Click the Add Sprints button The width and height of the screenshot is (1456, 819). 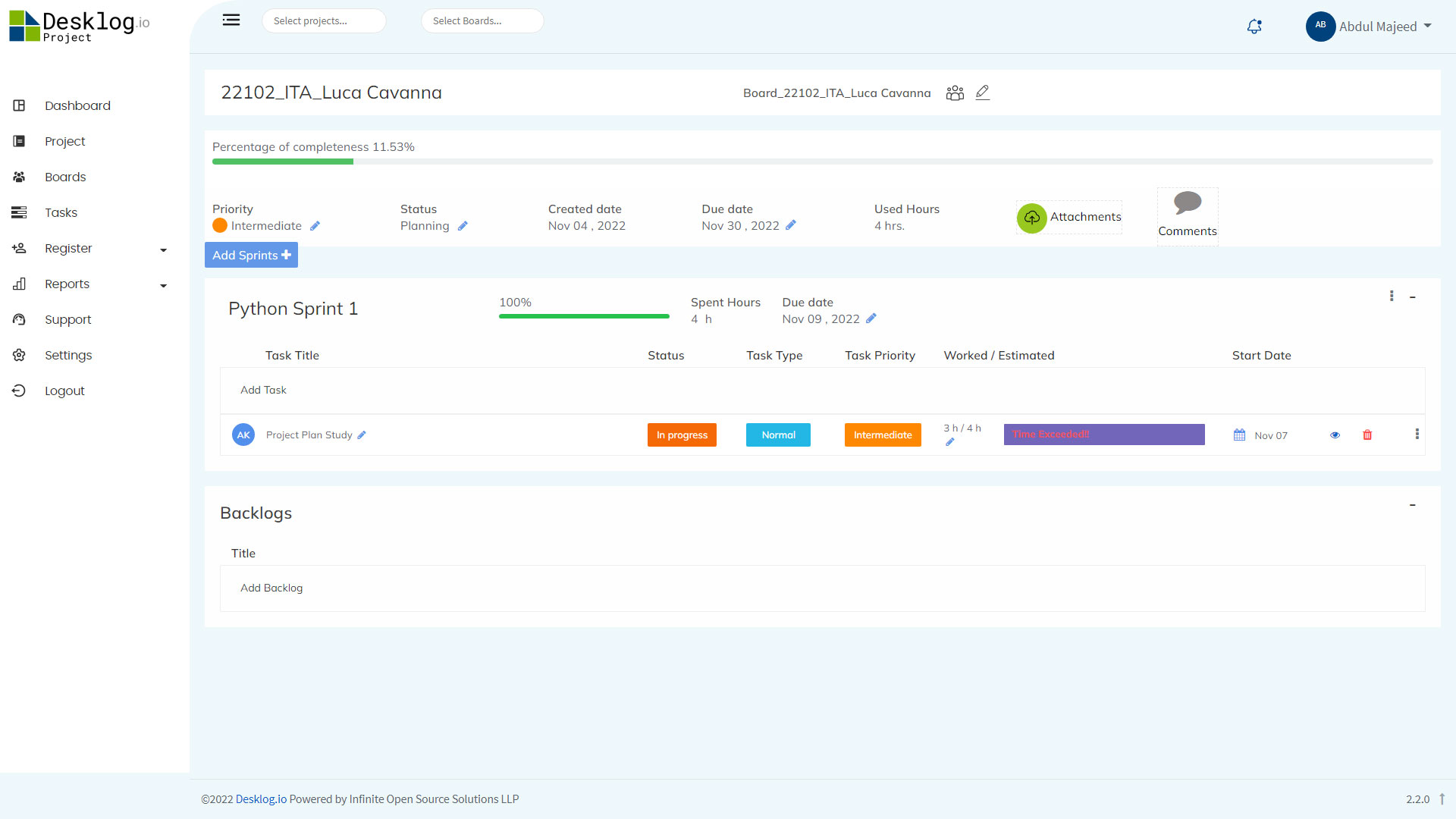click(251, 256)
